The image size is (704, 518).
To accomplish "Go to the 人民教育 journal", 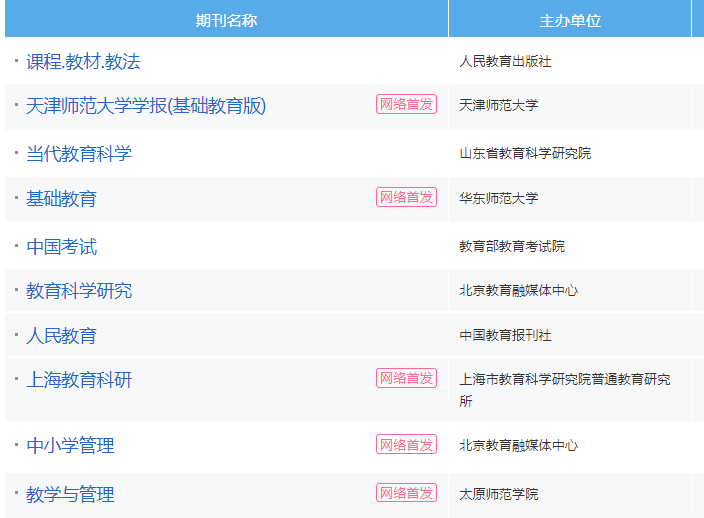I will pyautogui.click(x=61, y=336).
